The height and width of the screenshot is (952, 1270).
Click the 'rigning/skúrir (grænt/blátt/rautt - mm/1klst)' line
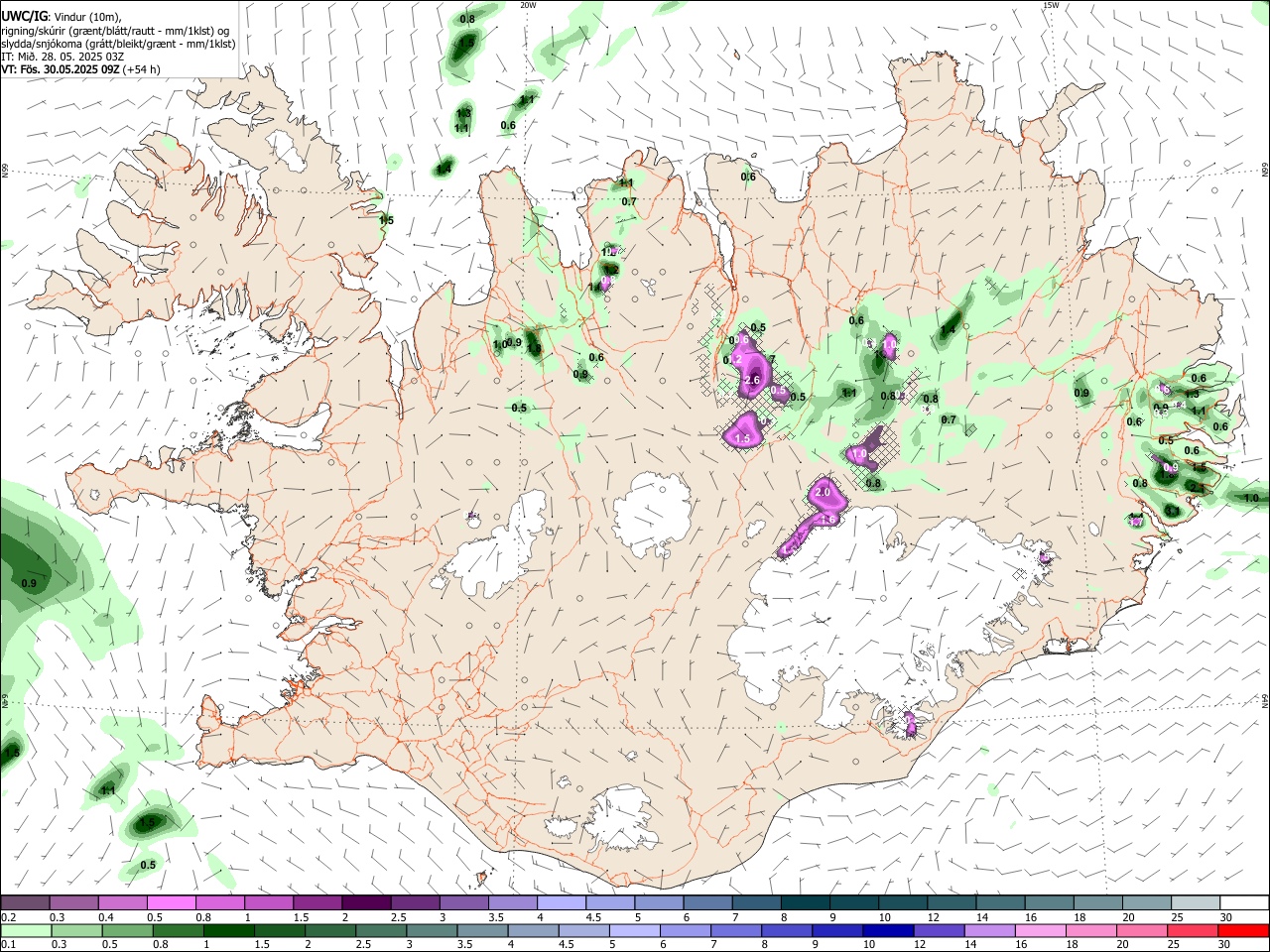coord(115,31)
